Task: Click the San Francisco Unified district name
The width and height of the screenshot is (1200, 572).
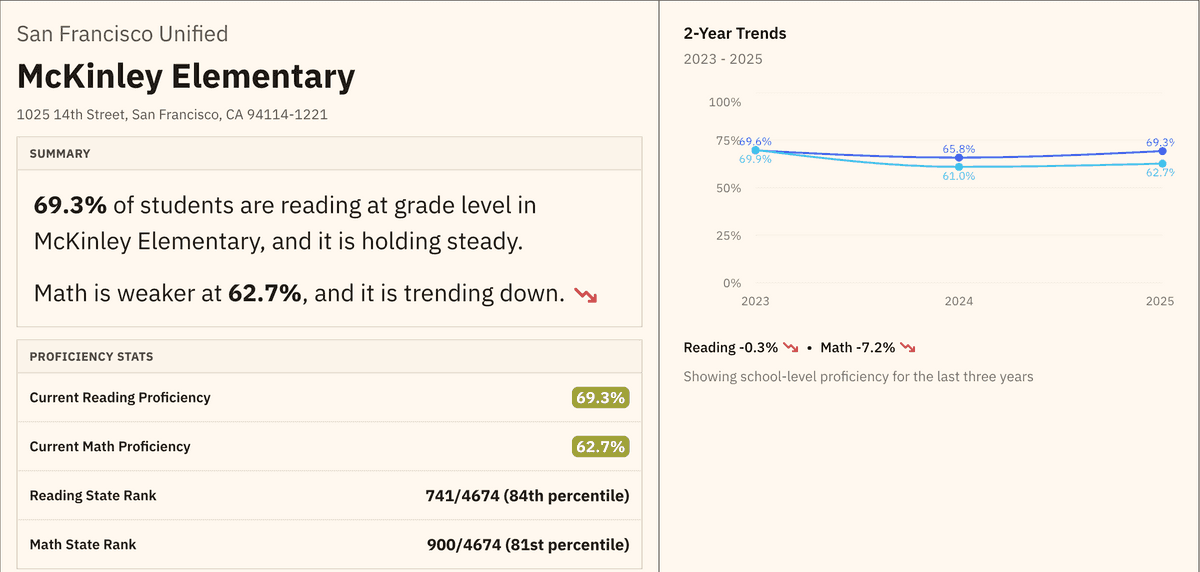Action: 123,34
